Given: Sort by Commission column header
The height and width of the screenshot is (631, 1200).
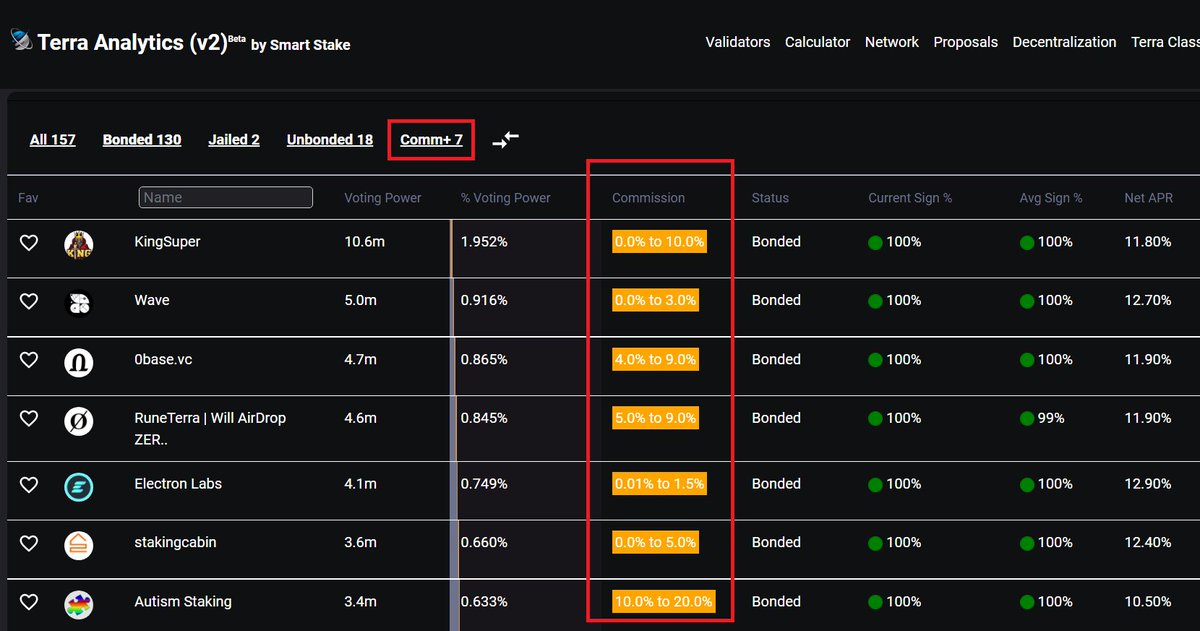Looking at the screenshot, I should [649, 198].
